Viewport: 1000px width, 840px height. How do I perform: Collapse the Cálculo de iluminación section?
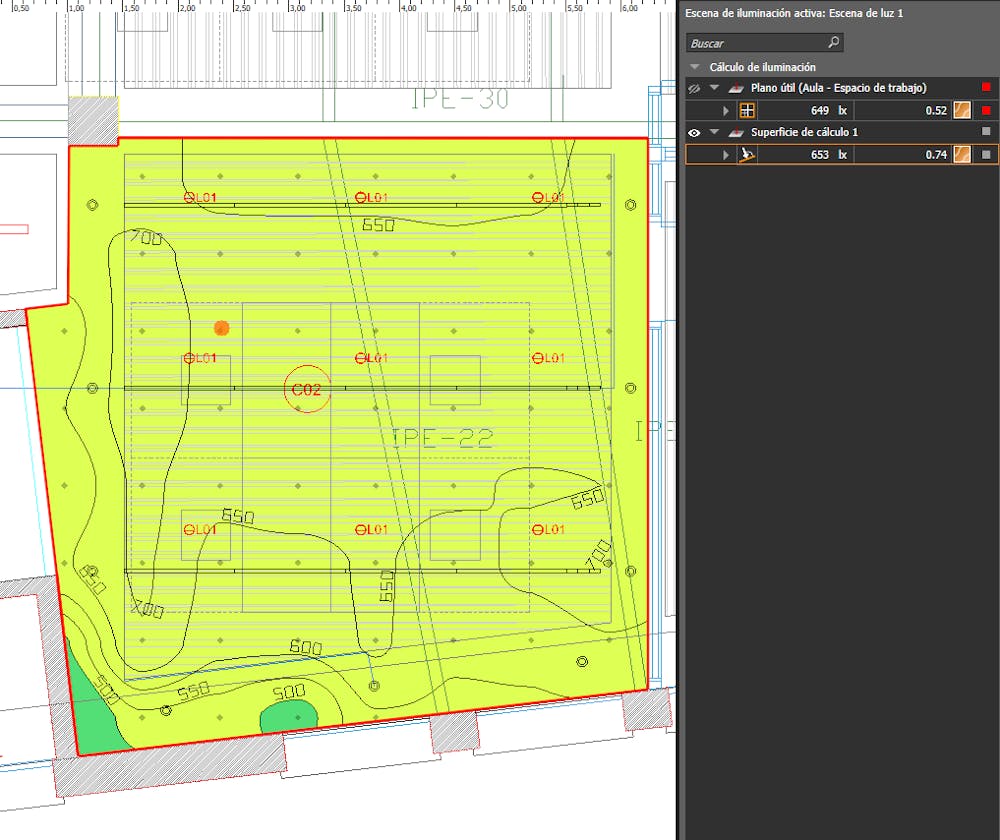pyautogui.click(x=694, y=67)
